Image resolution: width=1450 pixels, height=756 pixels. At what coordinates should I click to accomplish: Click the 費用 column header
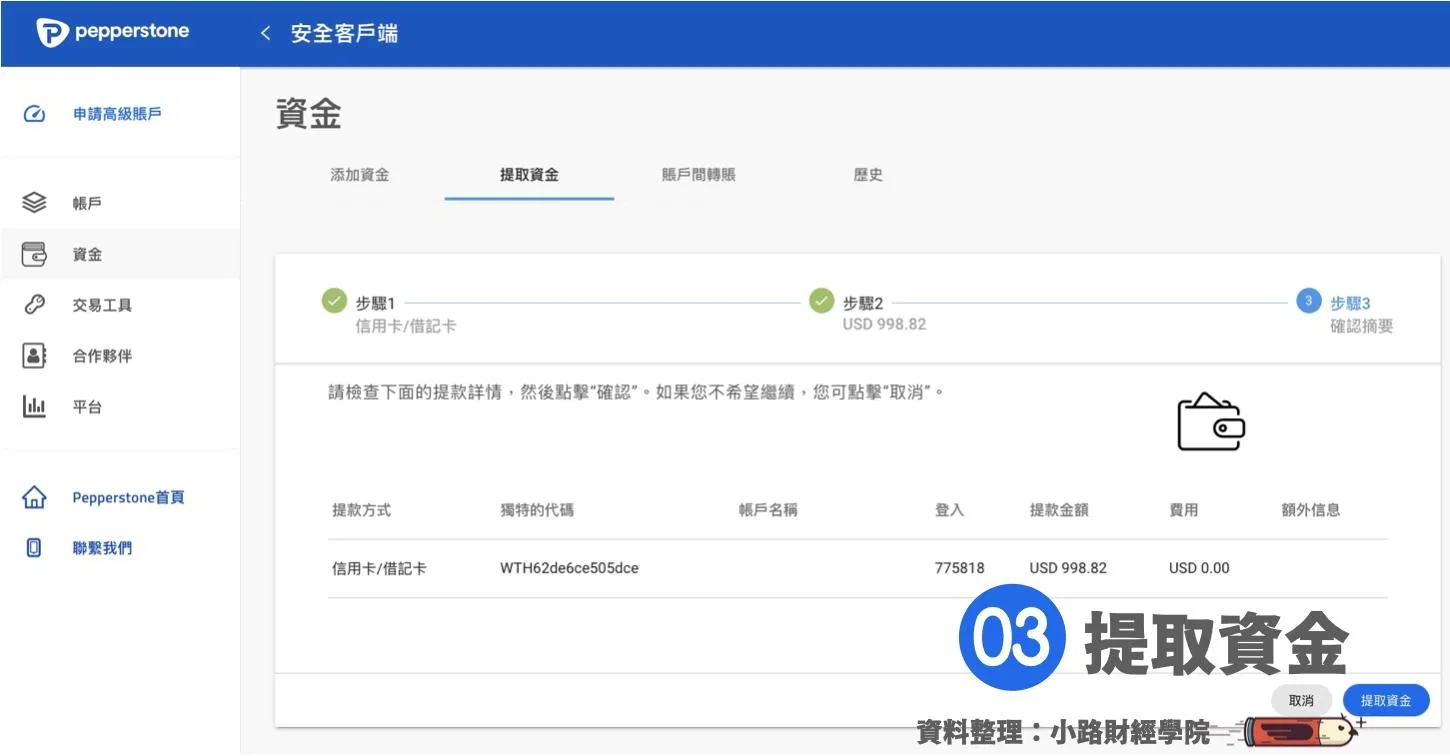click(1183, 510)
